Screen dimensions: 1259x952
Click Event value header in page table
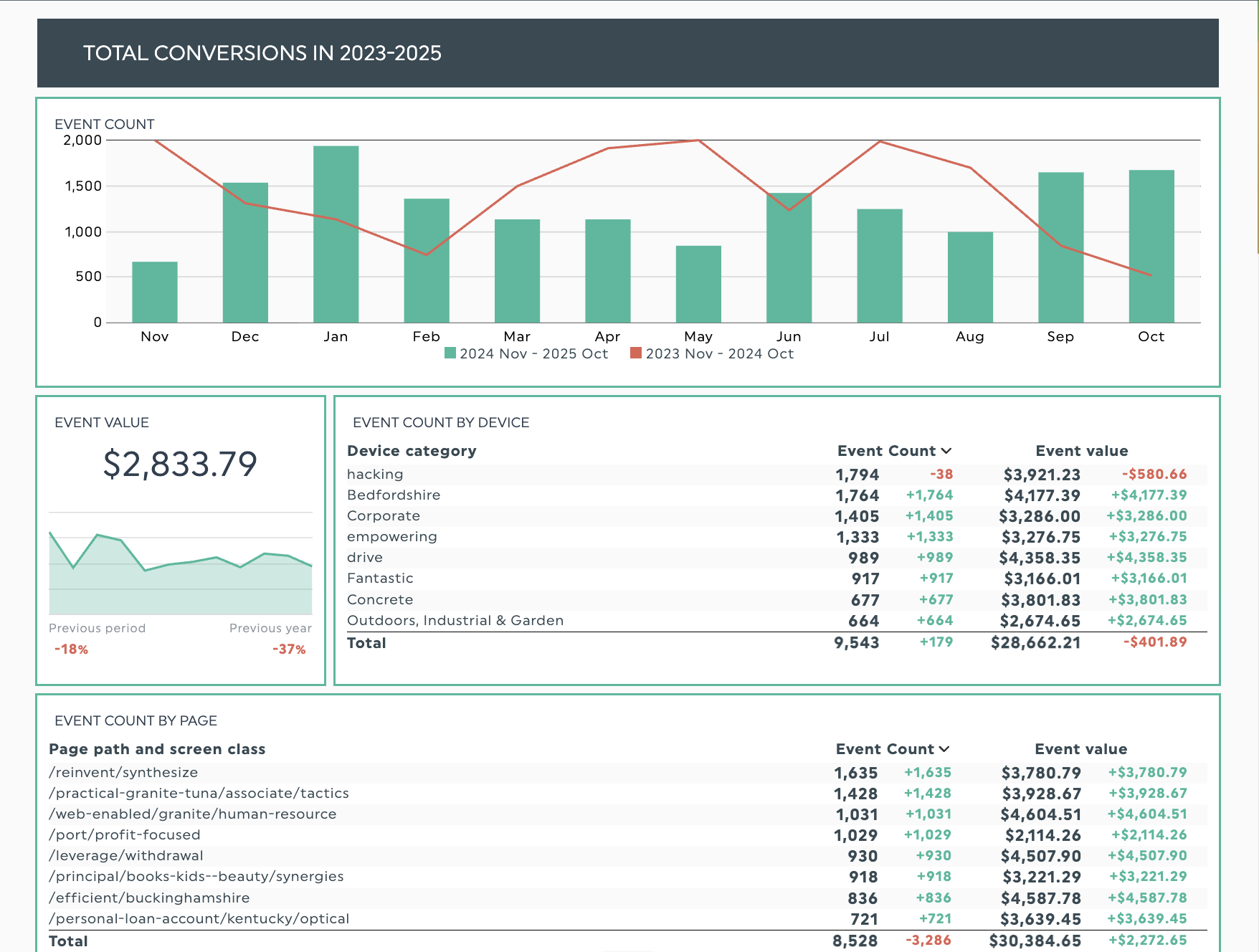pos(1080,749)
